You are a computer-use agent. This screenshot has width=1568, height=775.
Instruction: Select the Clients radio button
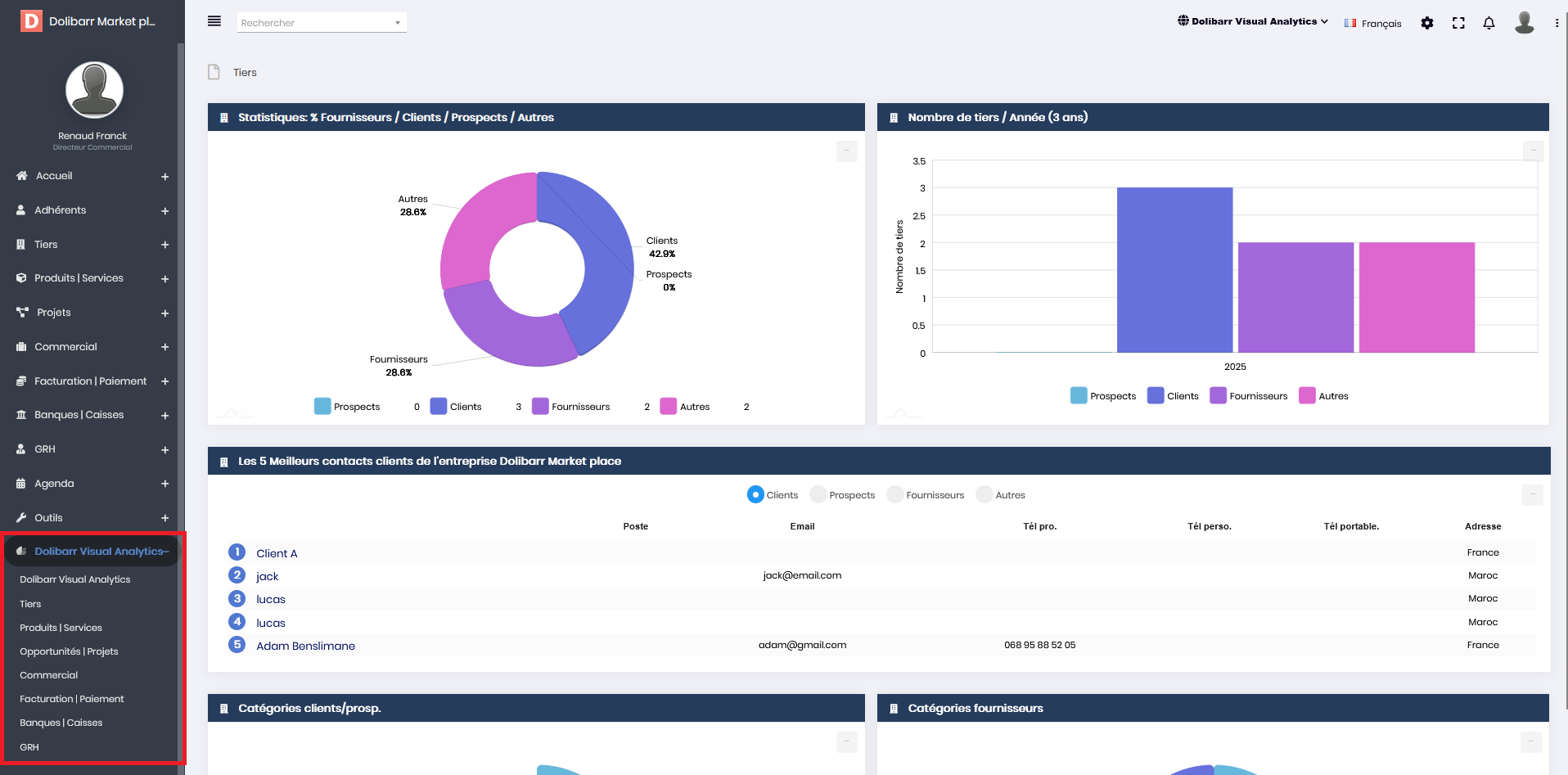tap(755, 495)
